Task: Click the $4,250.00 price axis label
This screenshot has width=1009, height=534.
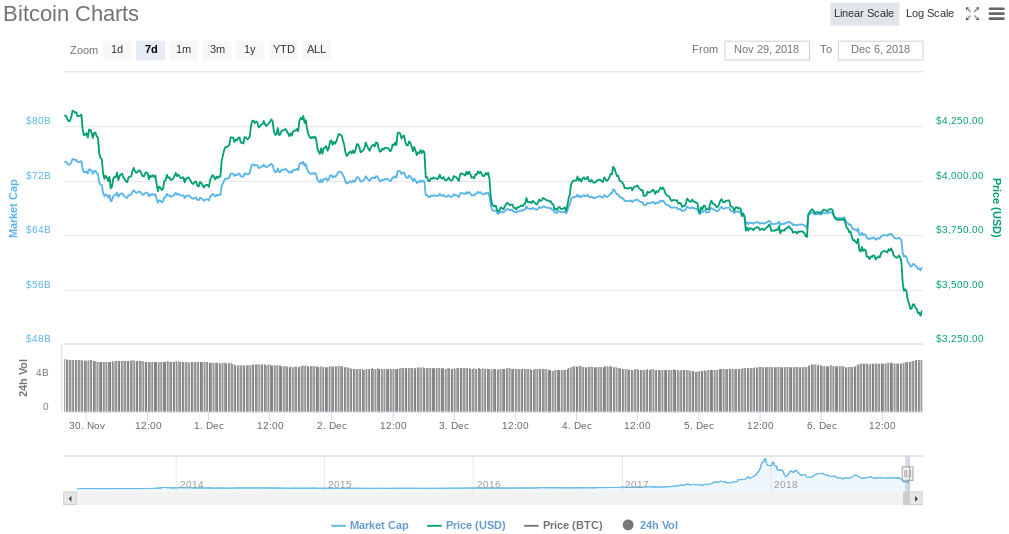Action: 959,120
